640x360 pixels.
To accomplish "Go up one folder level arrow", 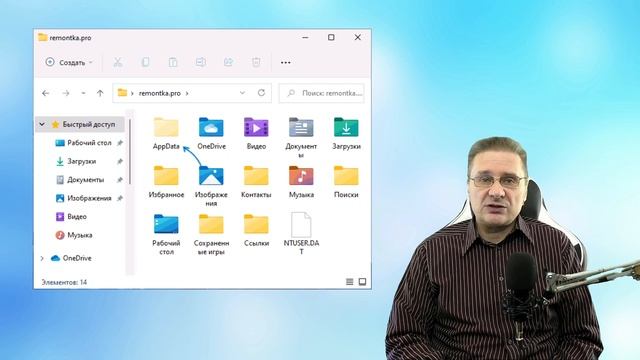I will coord(100,93).
